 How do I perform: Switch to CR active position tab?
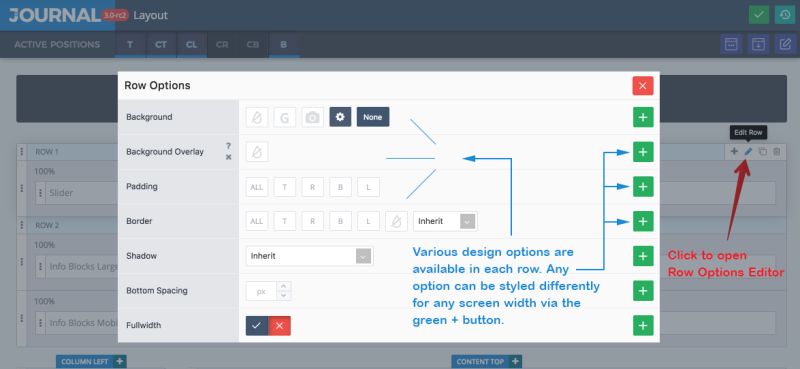(x=222, y=45)
